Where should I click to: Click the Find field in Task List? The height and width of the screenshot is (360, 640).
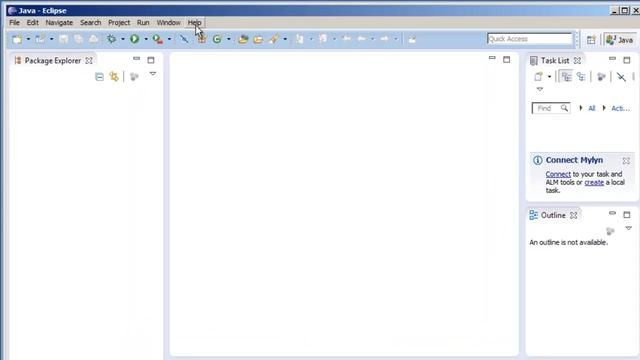click(x=551, y=108)
